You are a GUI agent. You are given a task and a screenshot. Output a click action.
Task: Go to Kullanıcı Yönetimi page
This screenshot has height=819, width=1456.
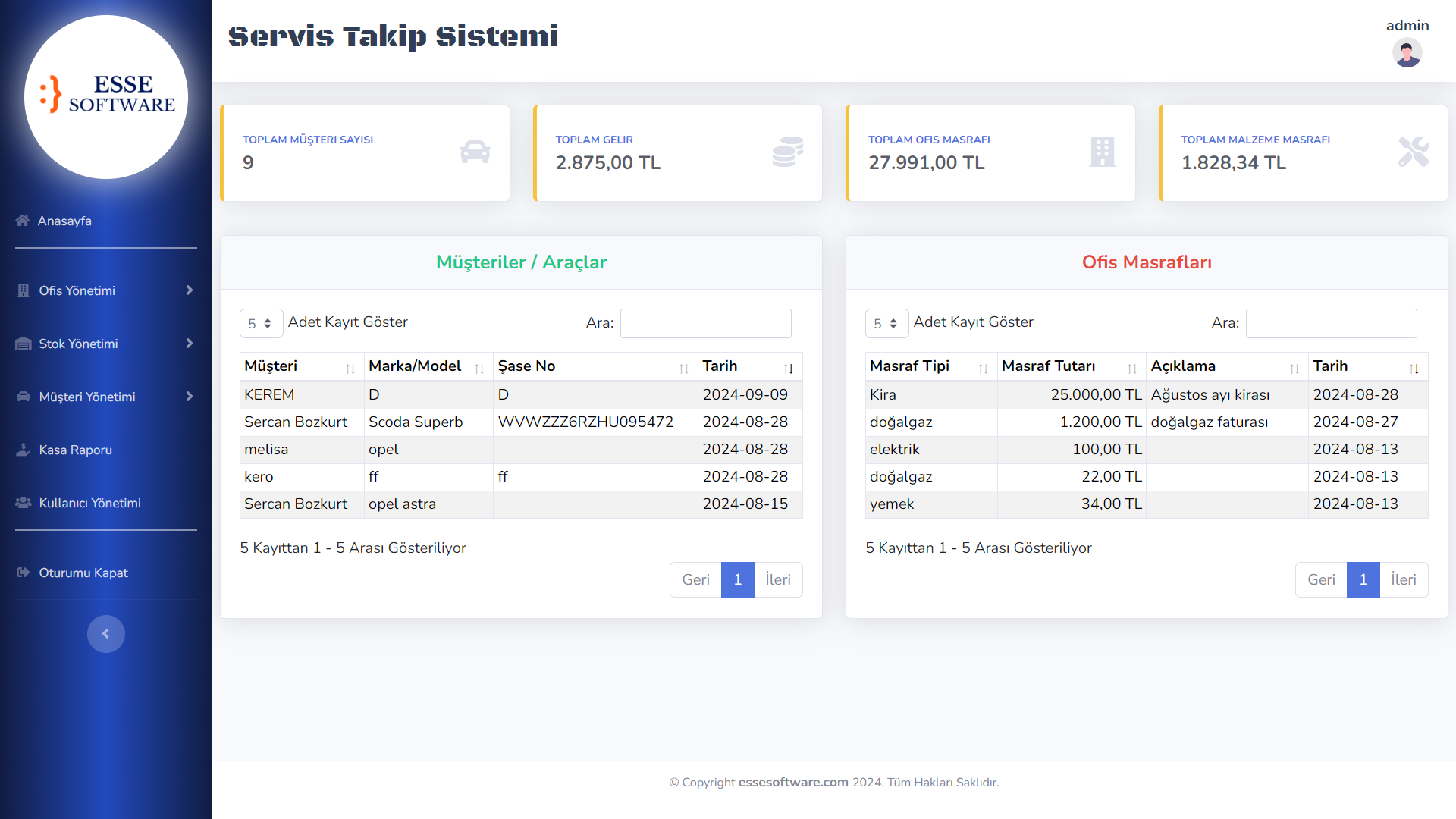click(89, 503)
